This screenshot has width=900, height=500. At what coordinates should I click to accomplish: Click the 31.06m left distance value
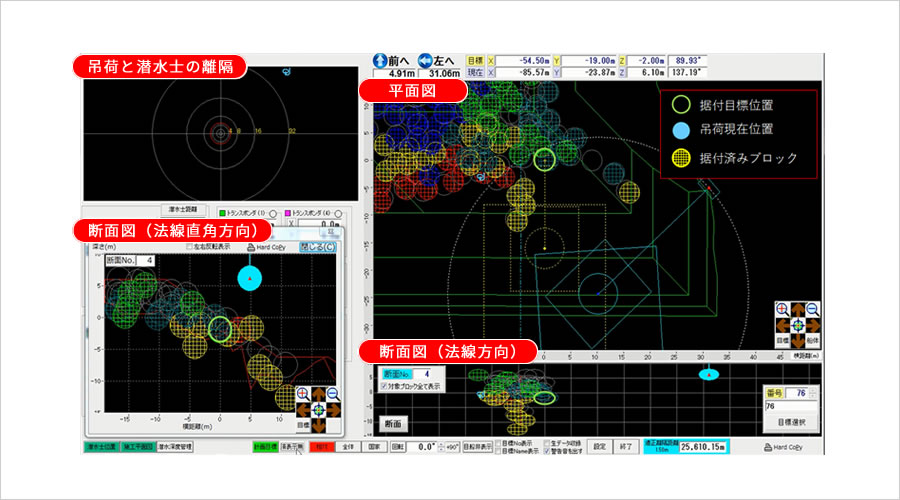[x=440, y=73]
